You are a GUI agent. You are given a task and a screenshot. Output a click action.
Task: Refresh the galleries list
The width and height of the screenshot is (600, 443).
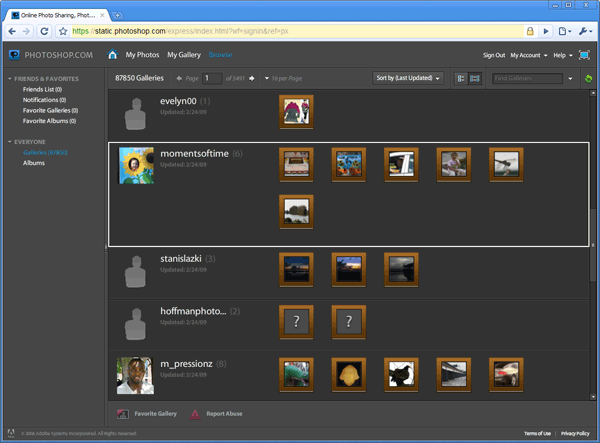point(589,79)
